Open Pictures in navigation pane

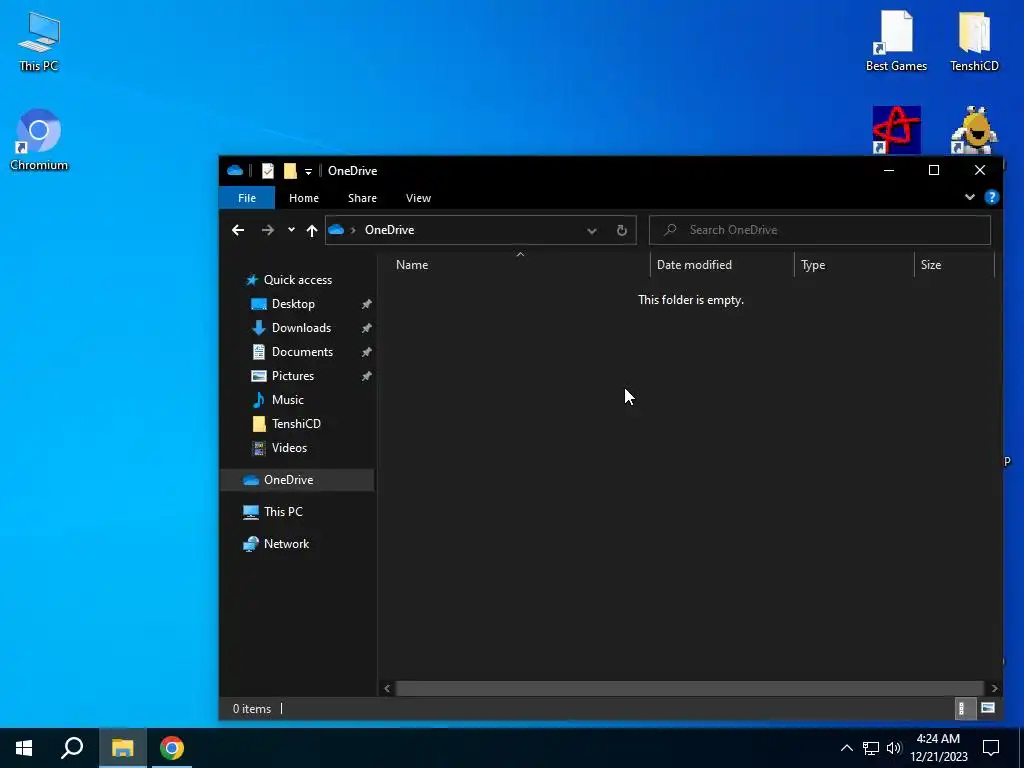(x=292, y=376)
